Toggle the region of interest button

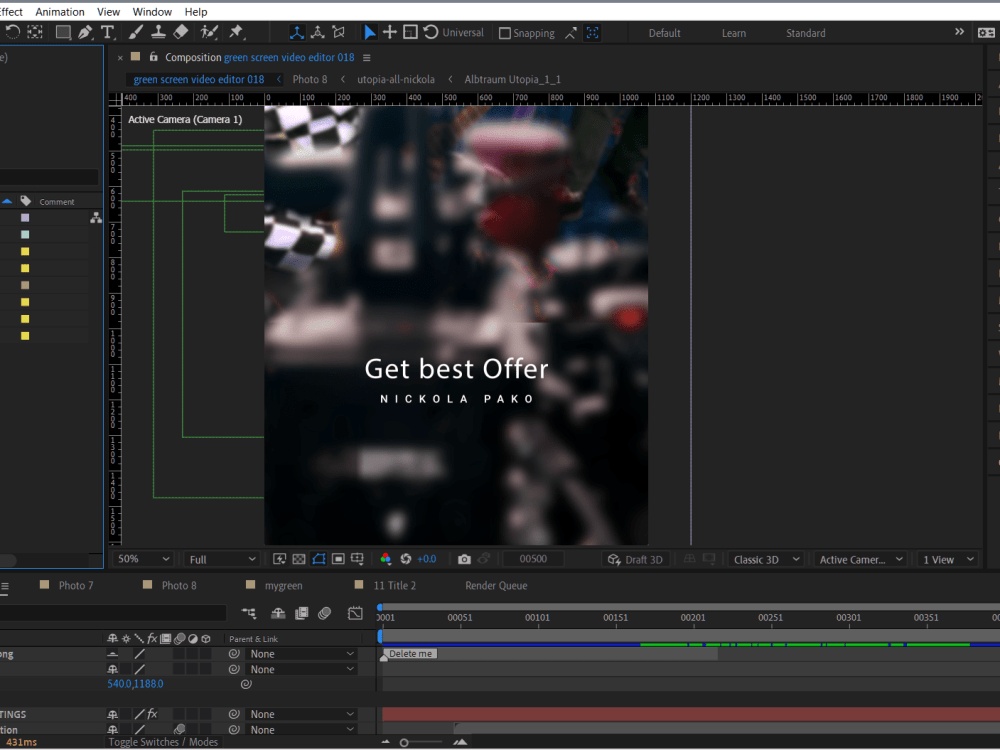click(338, 559)
